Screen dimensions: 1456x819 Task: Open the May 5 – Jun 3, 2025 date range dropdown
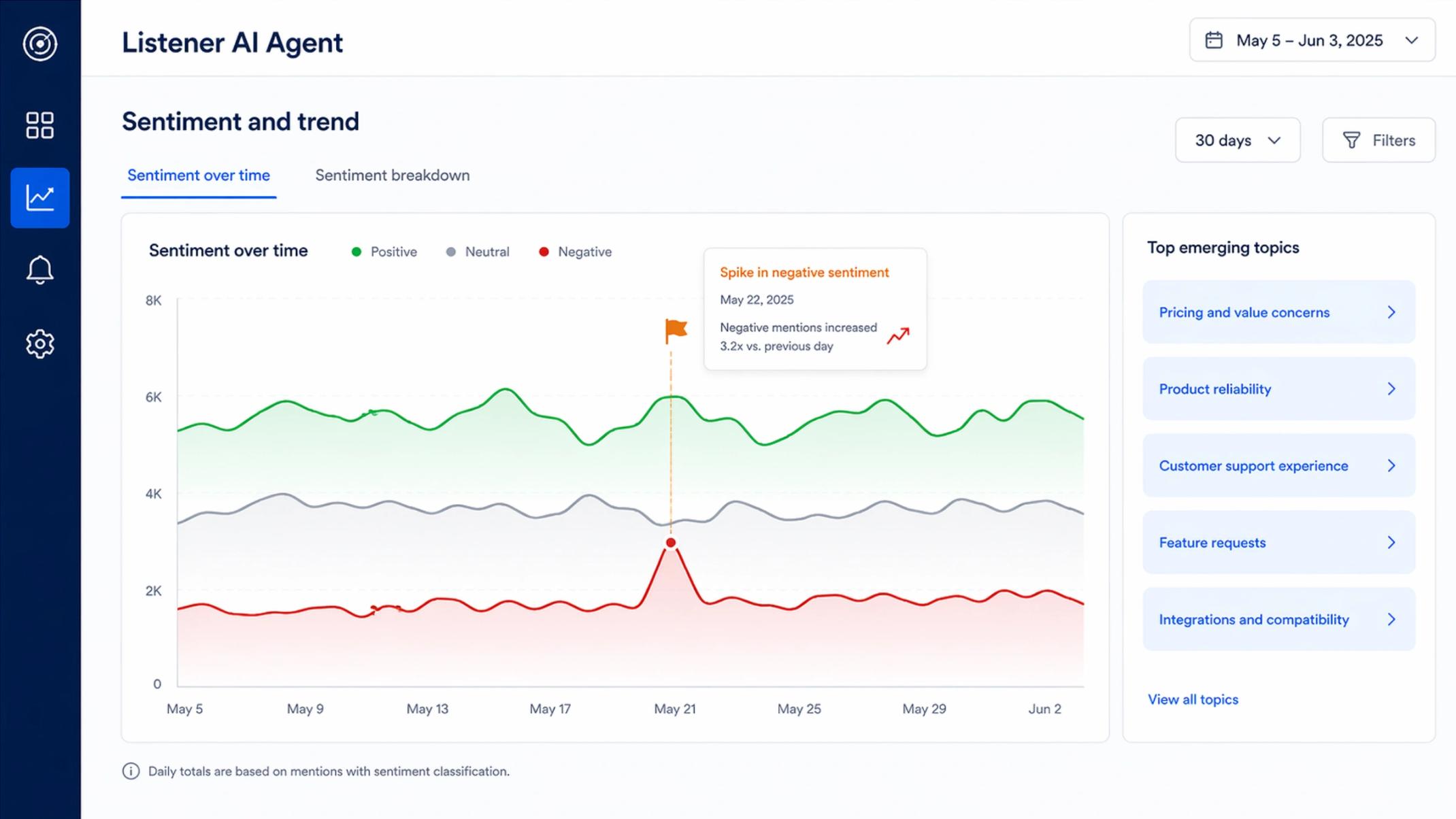click(x=1312, y=40)
